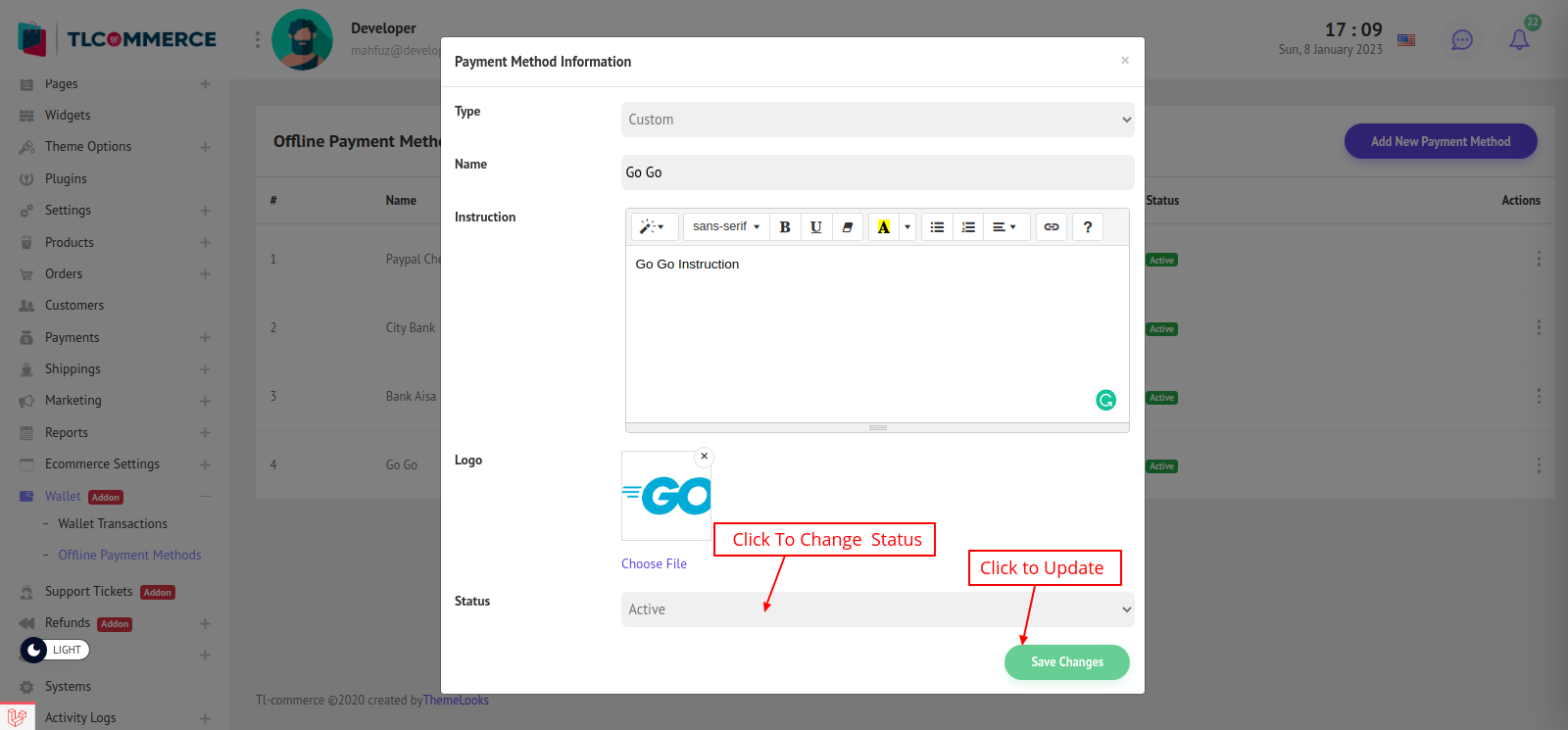Remove the uploaded GO logo image
The image size is (1568, 730).
[x=704, y=457]
